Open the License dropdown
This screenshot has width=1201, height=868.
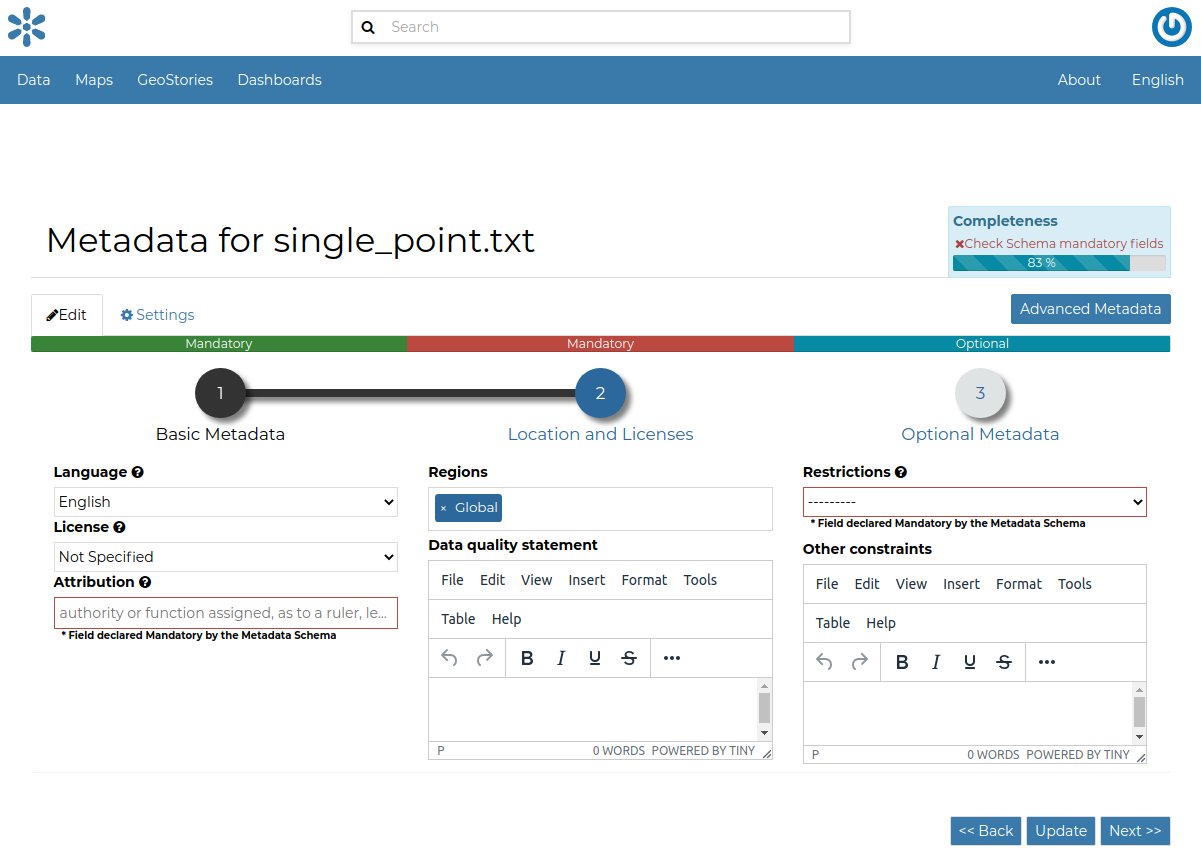225,557
